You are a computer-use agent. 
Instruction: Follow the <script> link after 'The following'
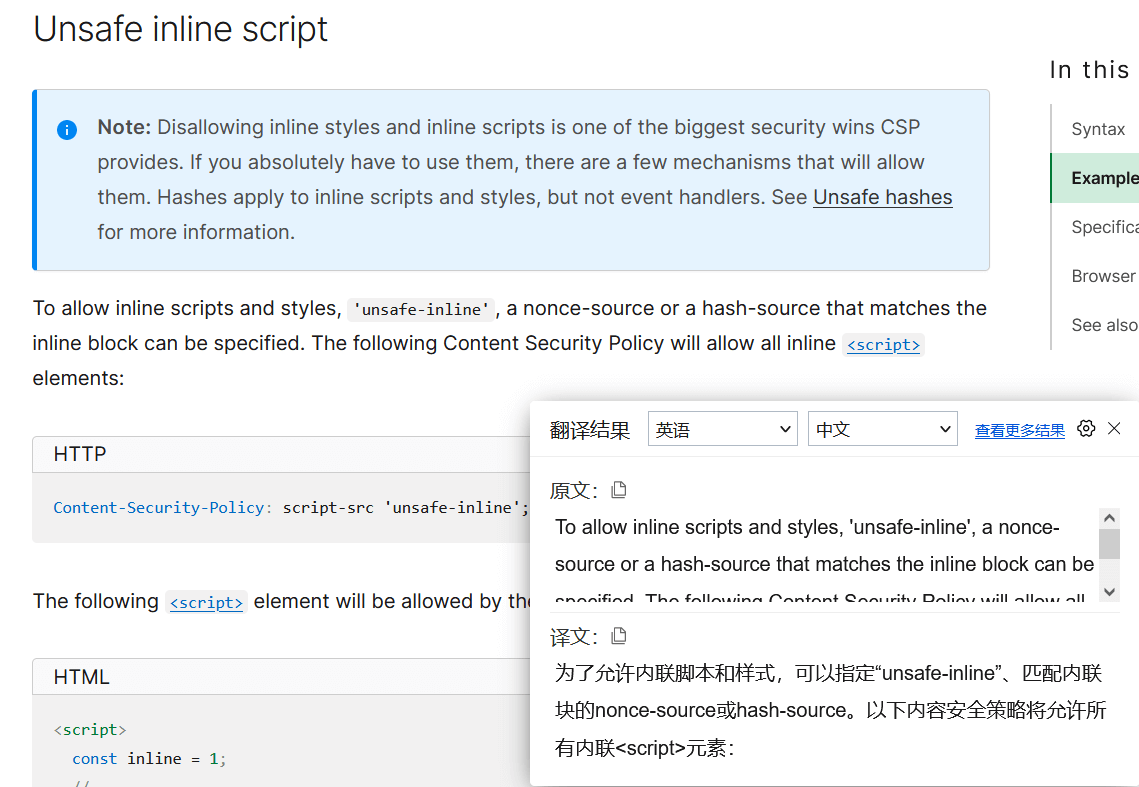point(206,602)
